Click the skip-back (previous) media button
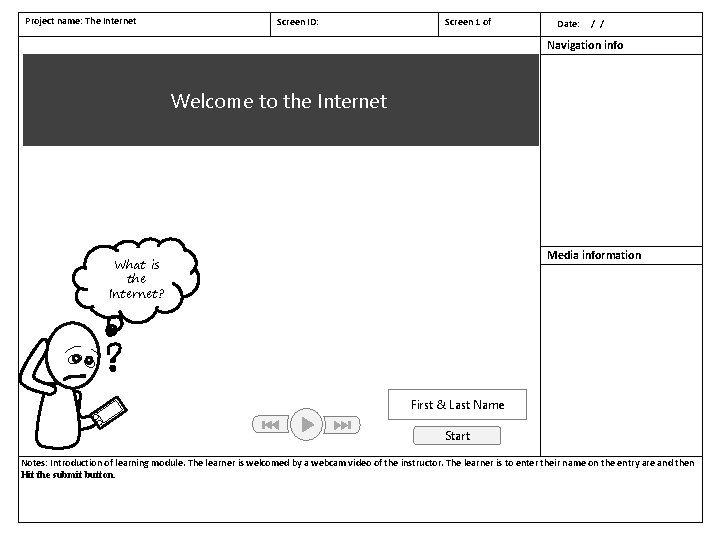Screen dimensions: 720x540 click(x=270, y=425)
